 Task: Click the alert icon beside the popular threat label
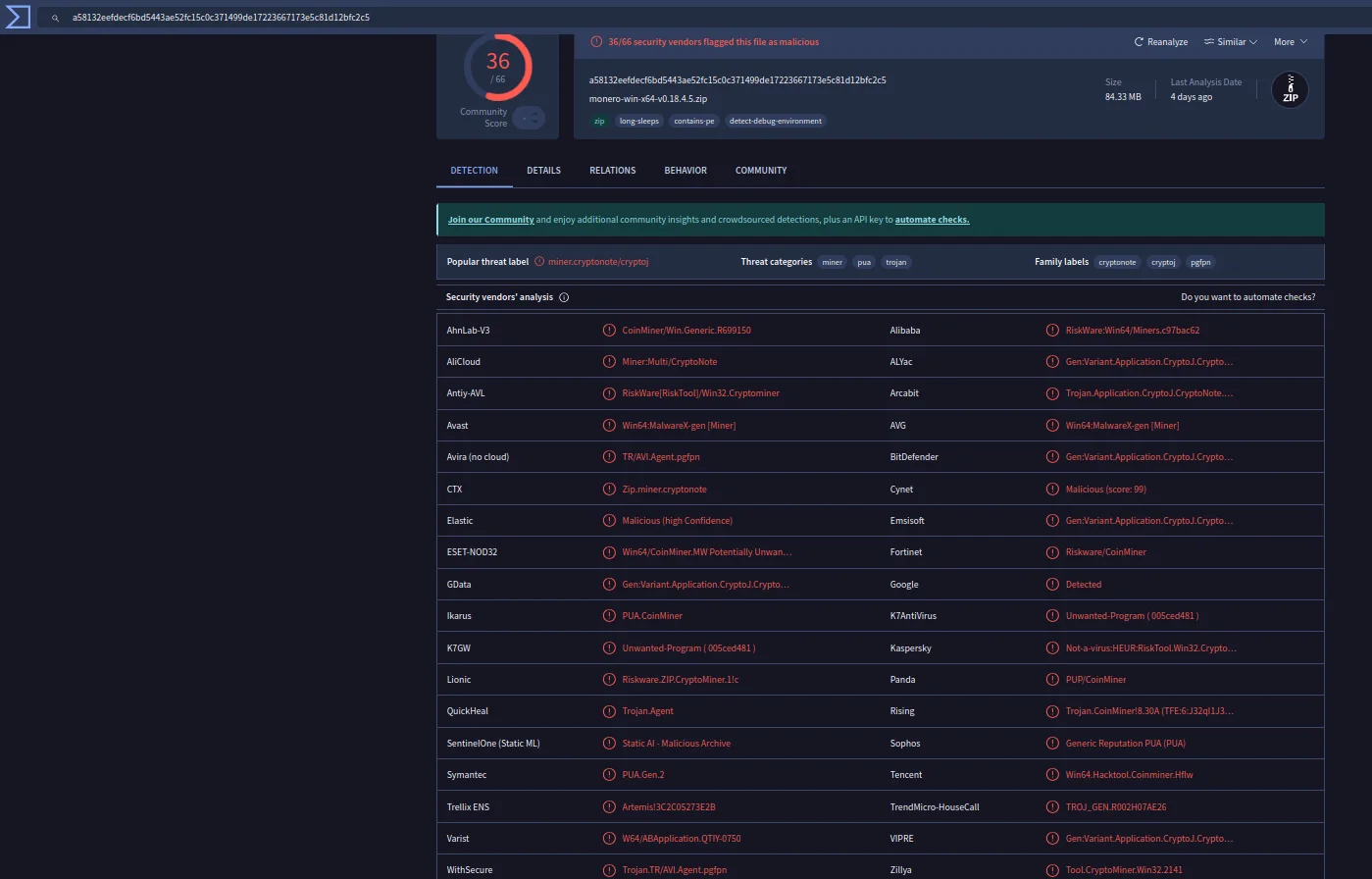click(539, 262)
